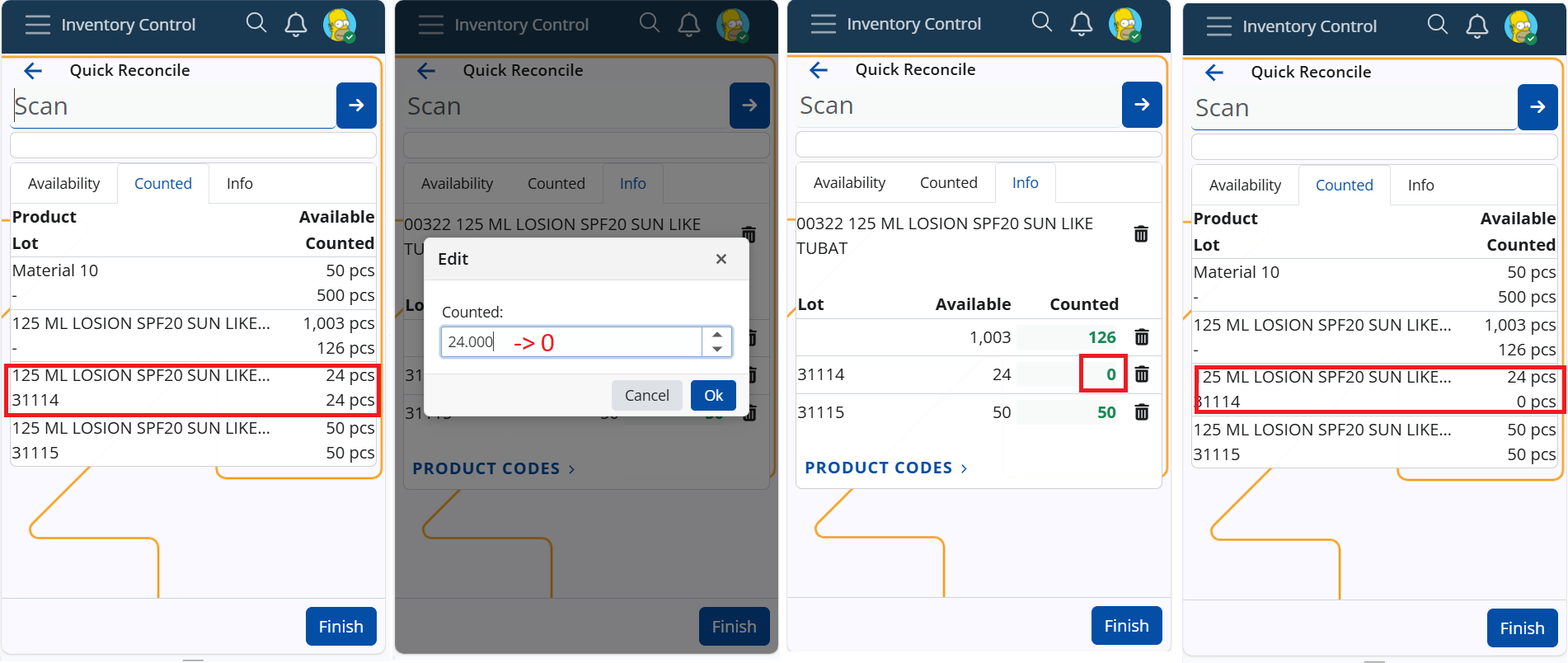Image resolution: width=1568 pixels, height=663 pixels.
Task: Select Info tab in the rightmost screen
Action: point(1420,186)
